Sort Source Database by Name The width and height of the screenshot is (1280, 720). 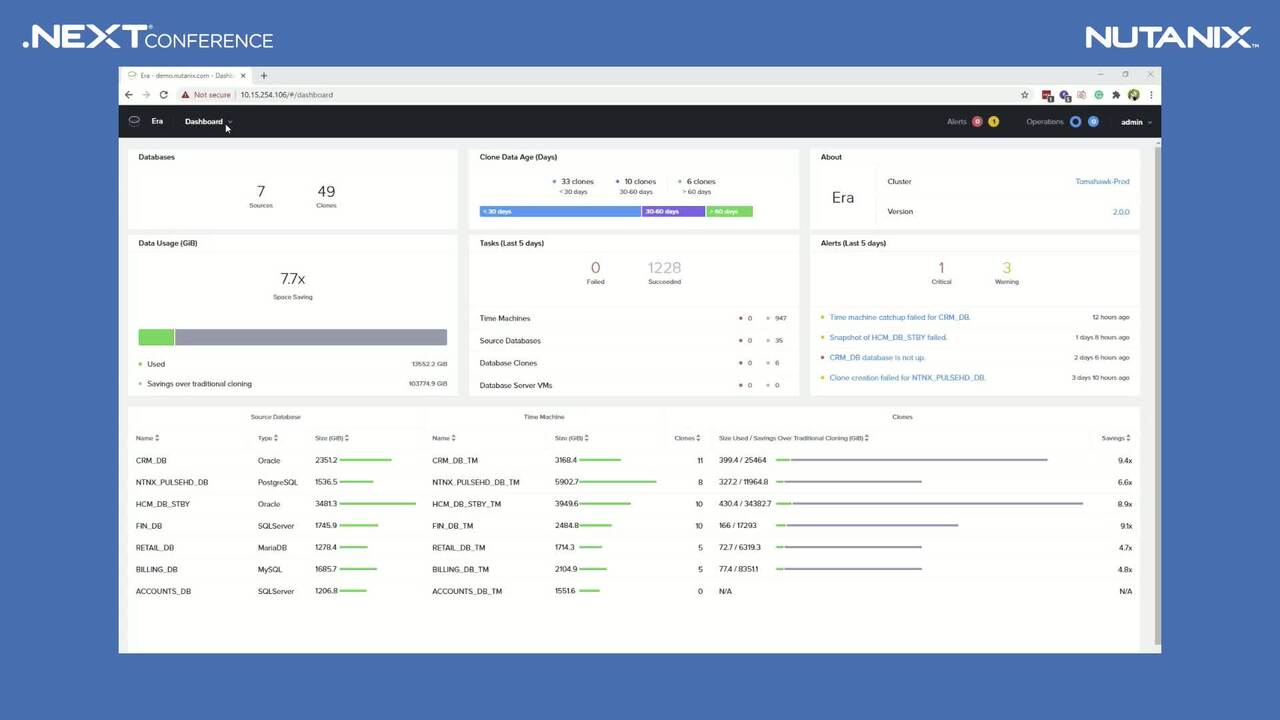click(x=148, y=438)
